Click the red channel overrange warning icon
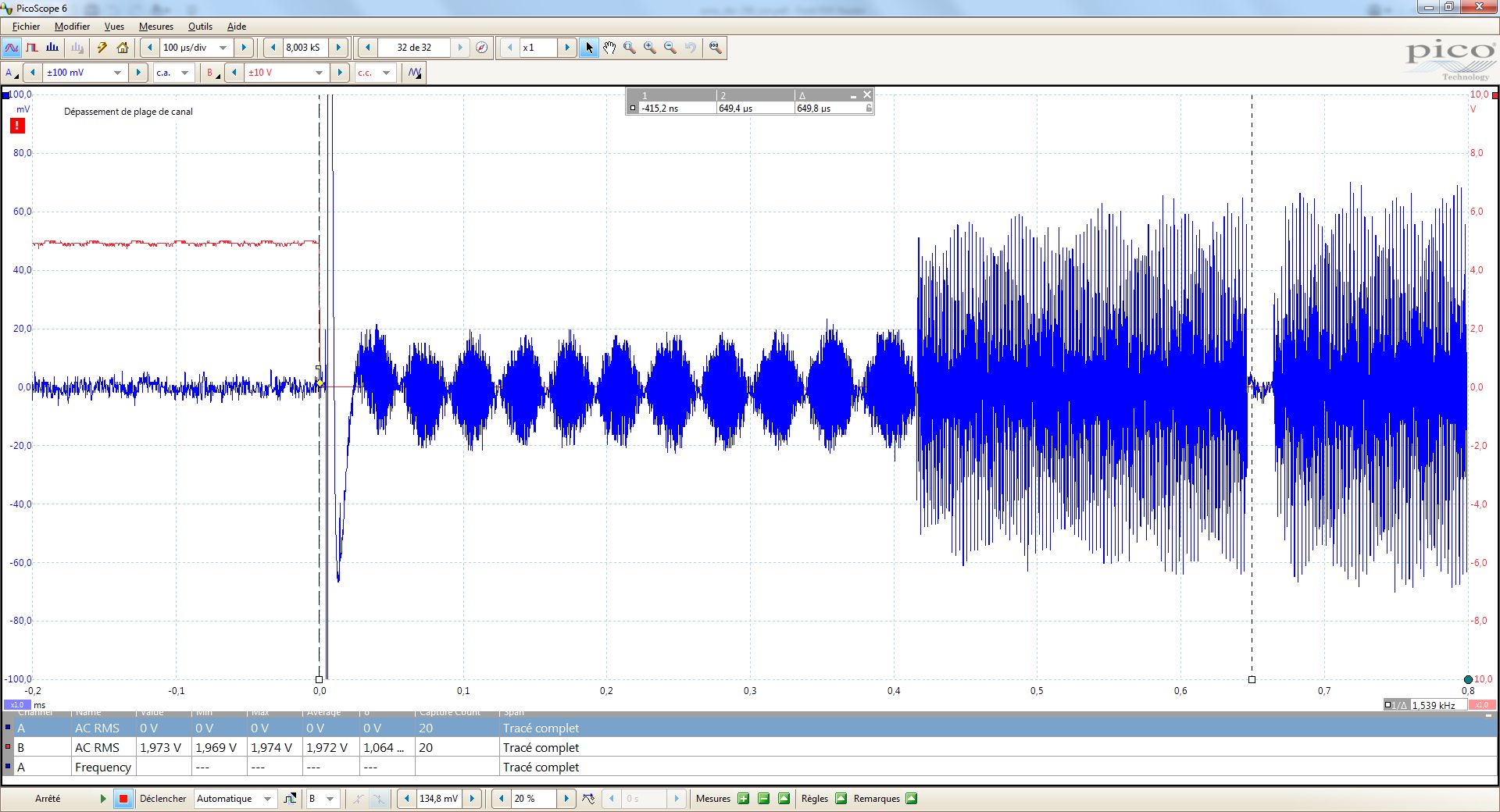1500x812 pixels. pos(17,126)
